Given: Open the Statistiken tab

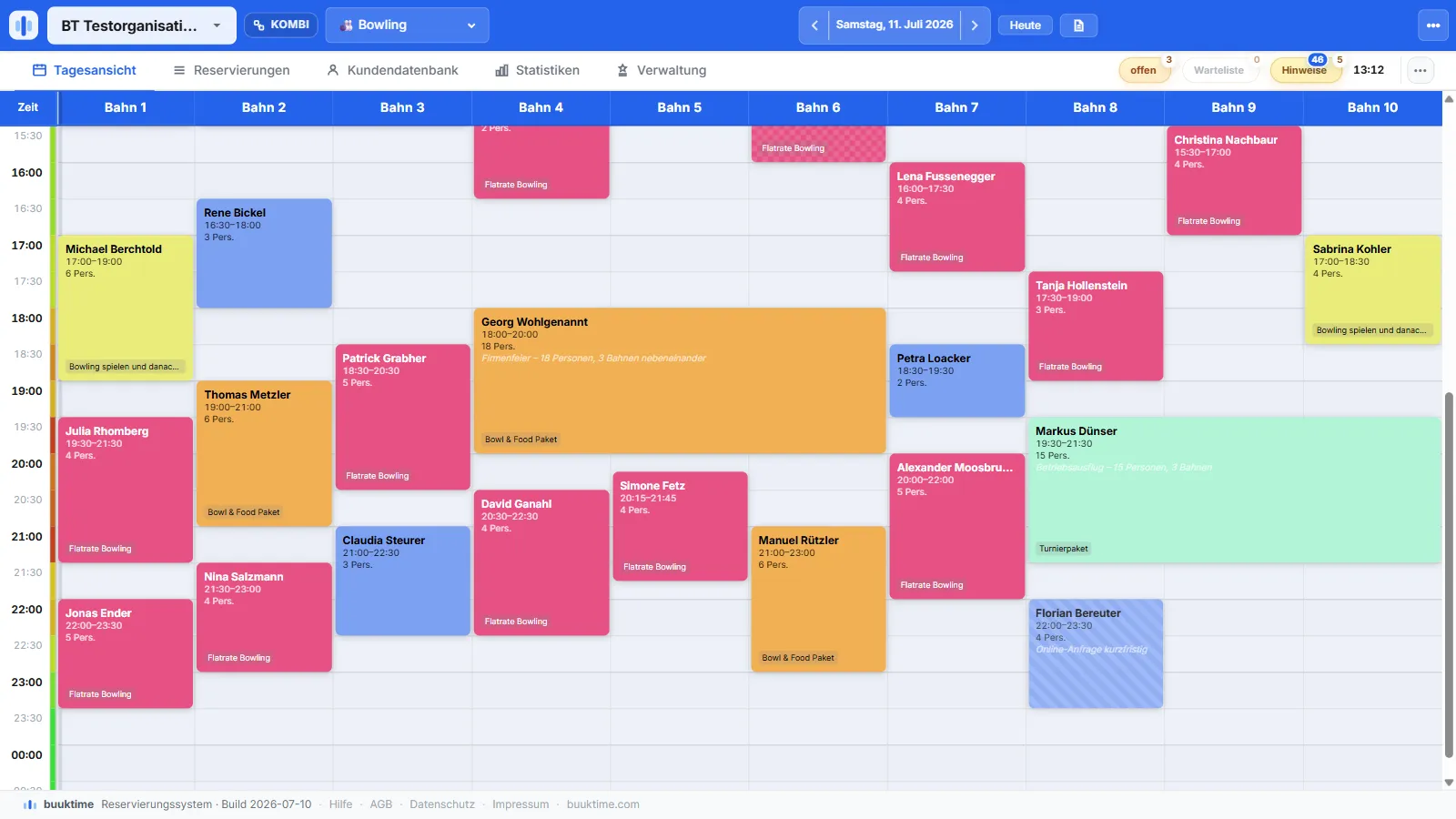Looking at the screenshot, I should click(x=537, y=70).
